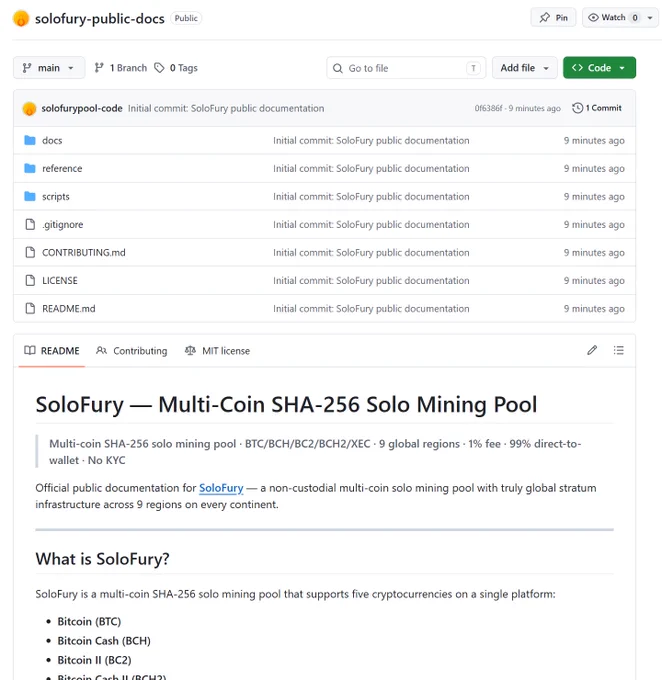Image resolution: width=662 pixels, height=680 pixels.
Task: Click the .gitignore file icon
Action: (x=30, y=225)
